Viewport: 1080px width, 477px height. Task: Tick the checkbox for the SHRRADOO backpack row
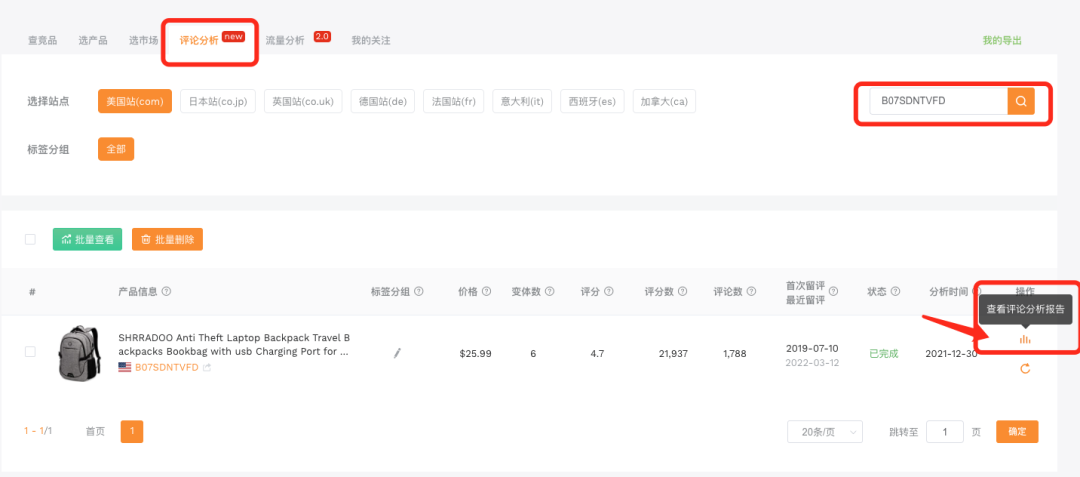30,352
